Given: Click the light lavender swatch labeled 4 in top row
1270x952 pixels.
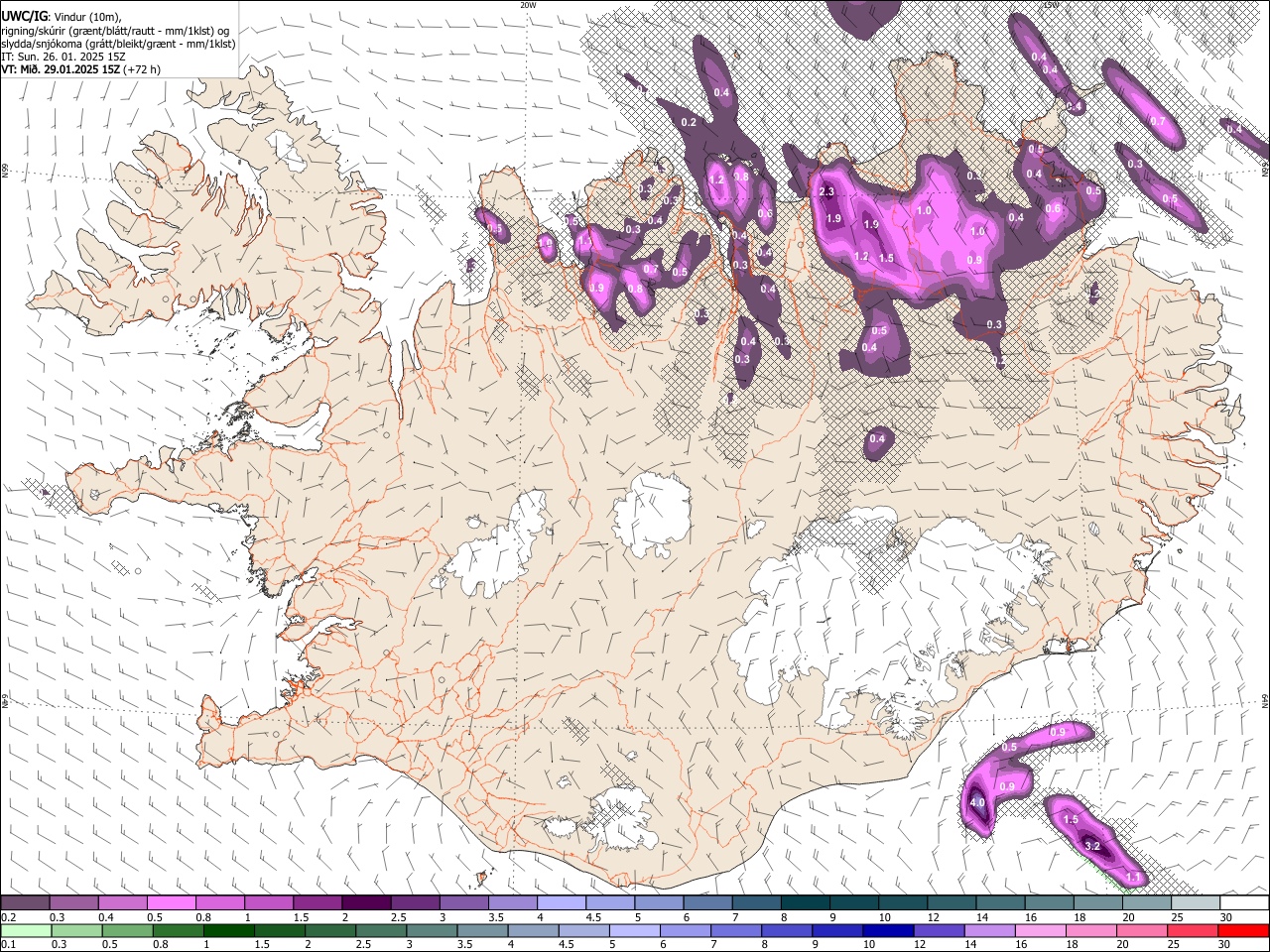Looking at the screenshot, I should pos(562,903).
